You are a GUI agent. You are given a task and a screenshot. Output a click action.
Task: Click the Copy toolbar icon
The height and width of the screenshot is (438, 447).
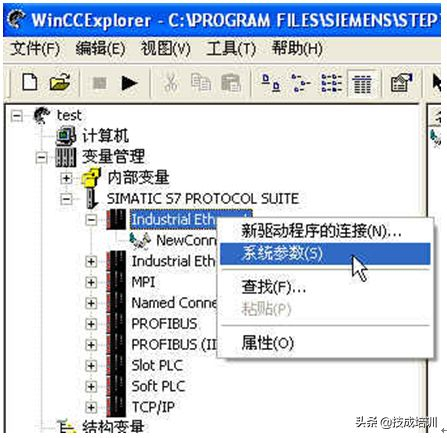click(x=200, y=83)
